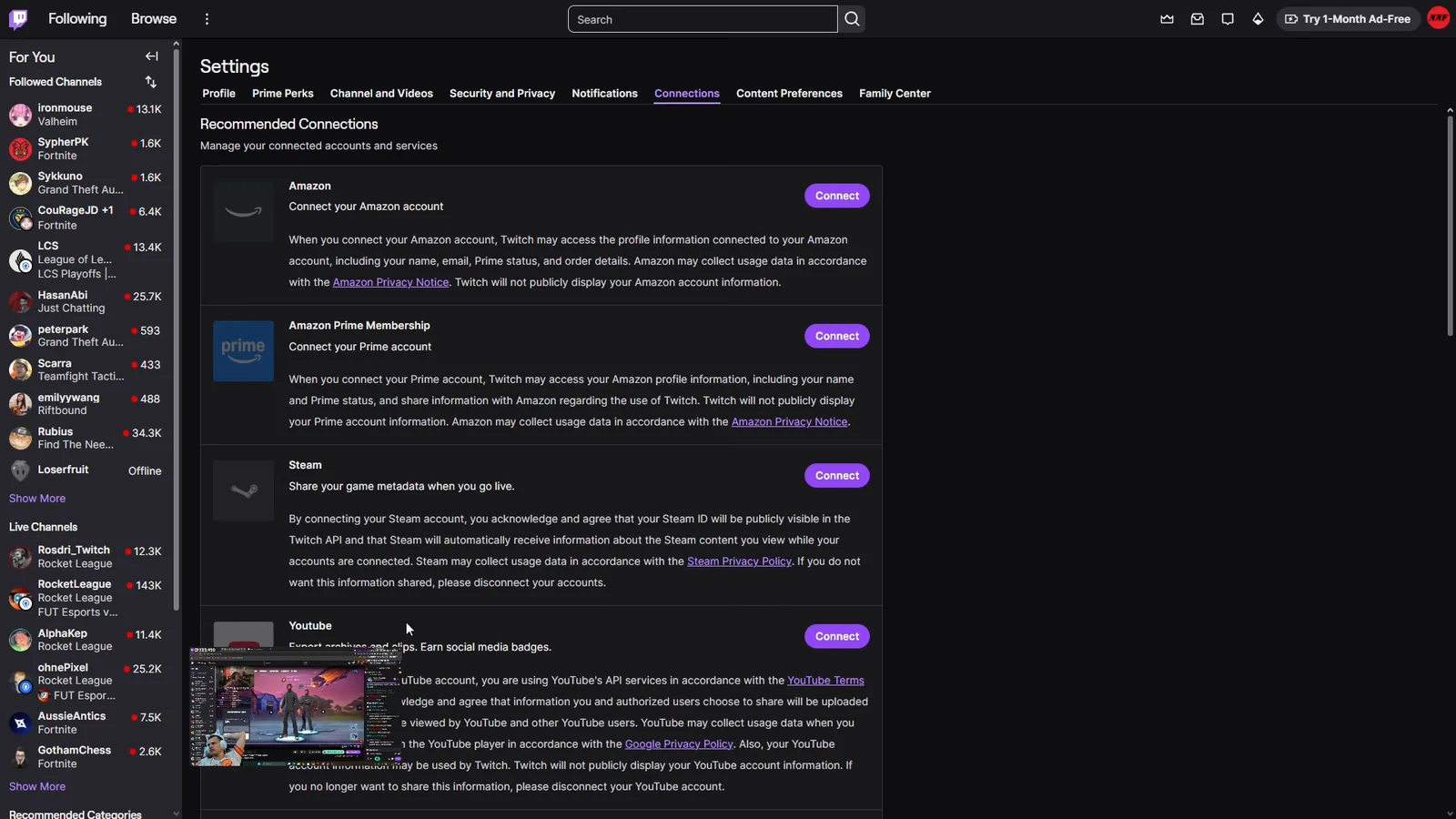Click into the Search field

pyautogui.click(x=703, y=19)
